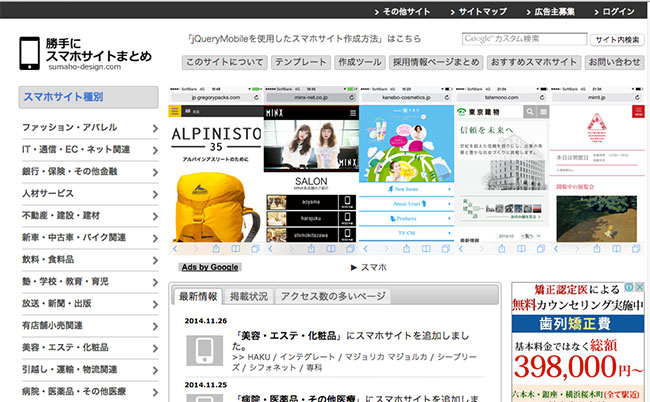
Task: Open おすすめスマホサイト menu item
Action: pos(534,63)
